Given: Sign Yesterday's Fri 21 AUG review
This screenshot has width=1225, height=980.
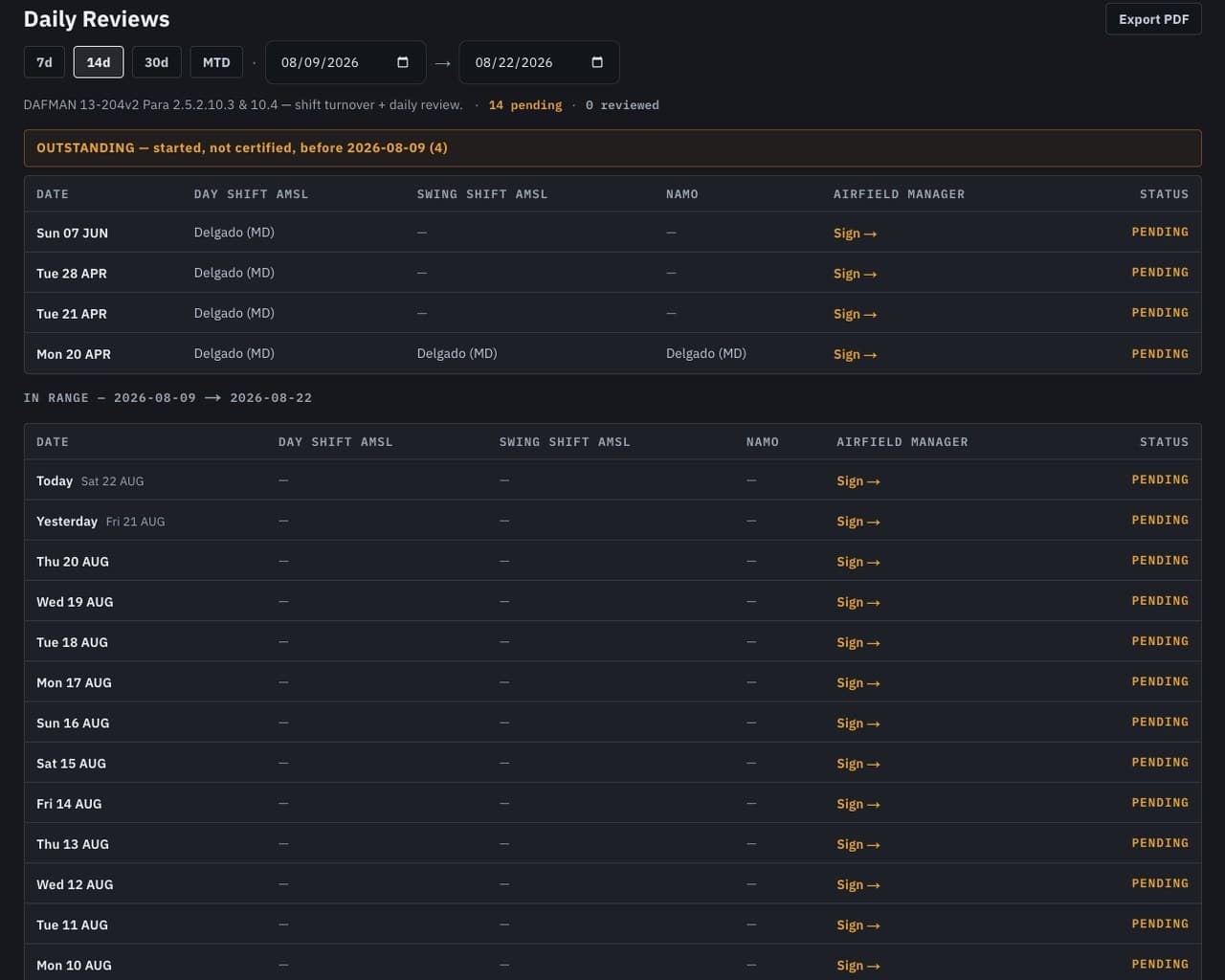Looking at the screenshot, I should pyautogui.click(x=857, y=521).
